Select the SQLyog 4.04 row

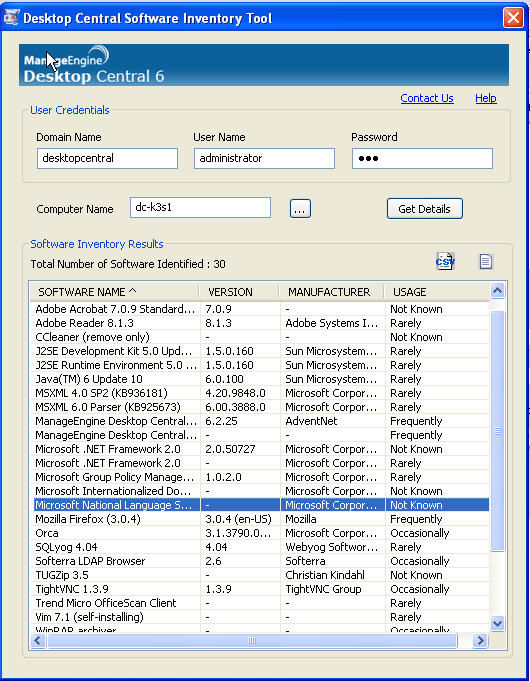tap(261, 547)
